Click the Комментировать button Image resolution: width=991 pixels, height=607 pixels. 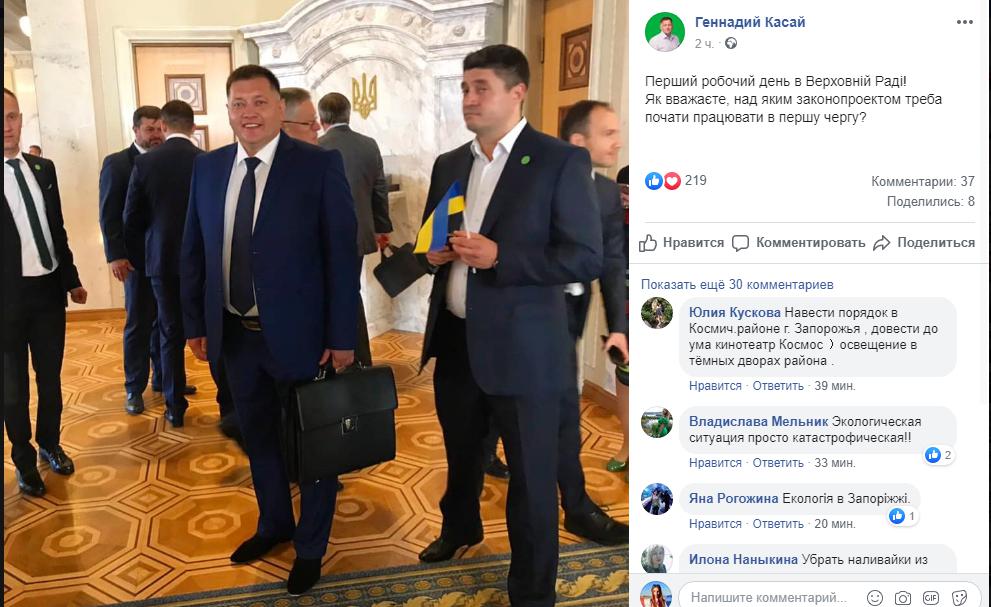(799, 243)
